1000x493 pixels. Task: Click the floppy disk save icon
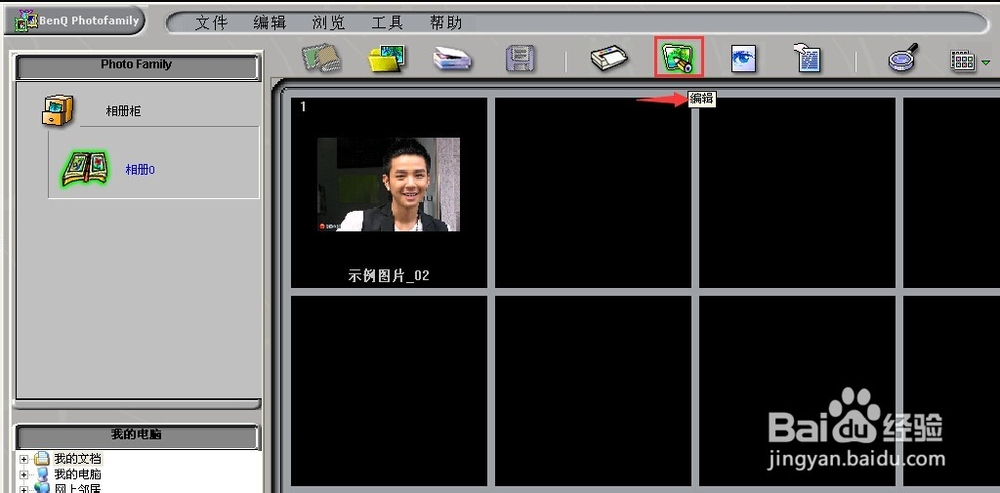tap(520, 59)
